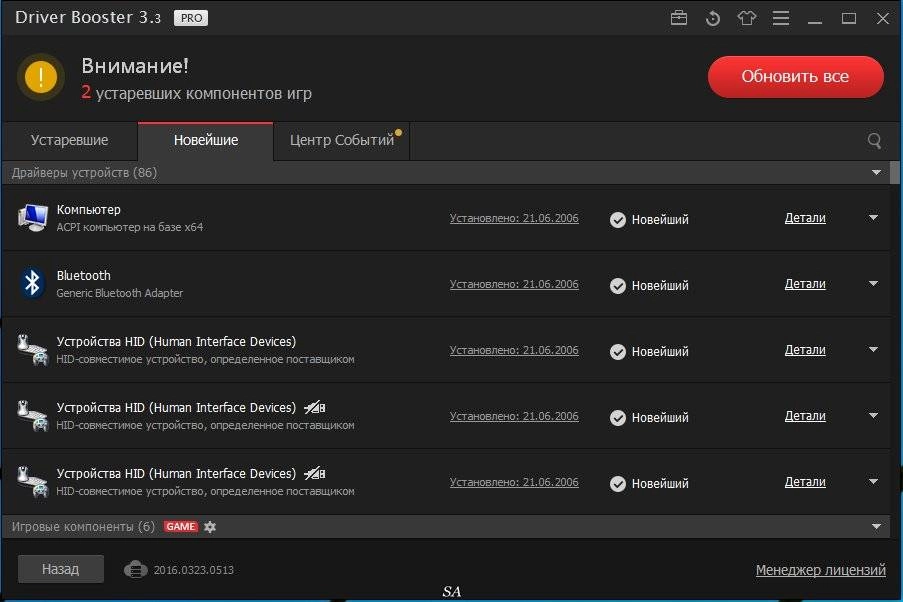Select the Новейшие tab
The height and width of the screenshot is (602, 903).
coord(206,141)
